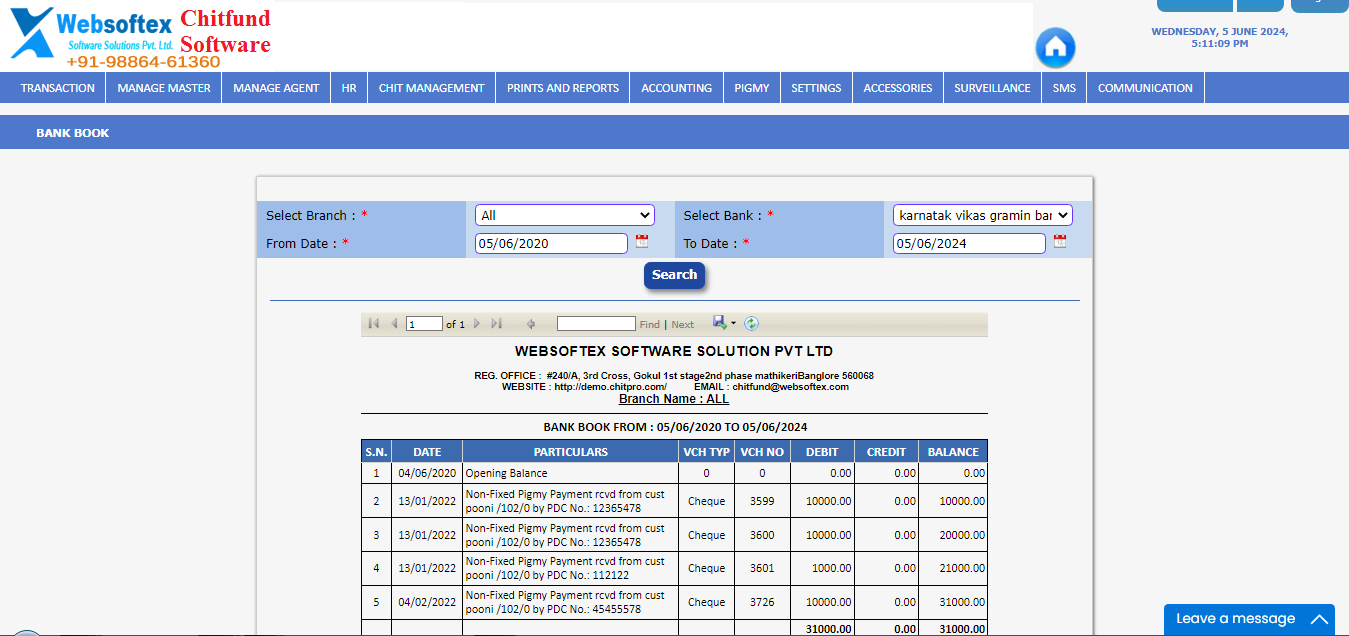The width and height of the screenshot is (1349, 636).
Task: Open the Manage Master menu
Action: click(164, 88)
